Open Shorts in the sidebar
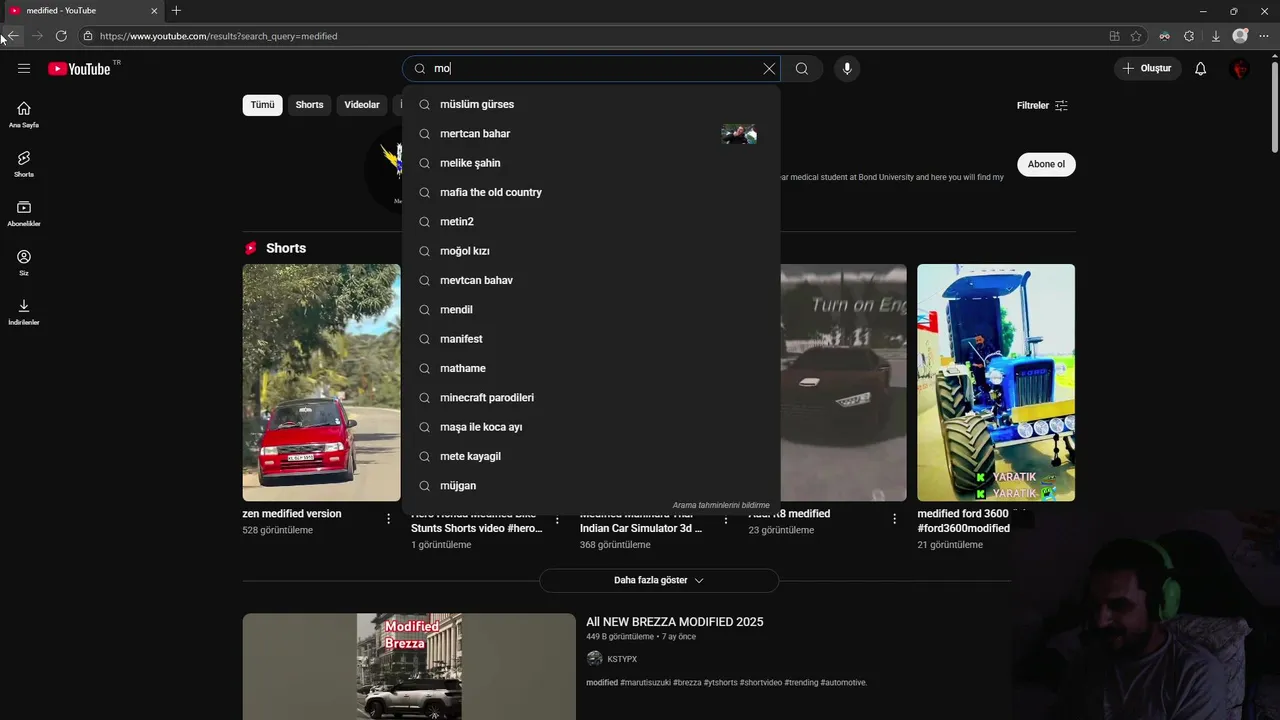 click(24, 164)
